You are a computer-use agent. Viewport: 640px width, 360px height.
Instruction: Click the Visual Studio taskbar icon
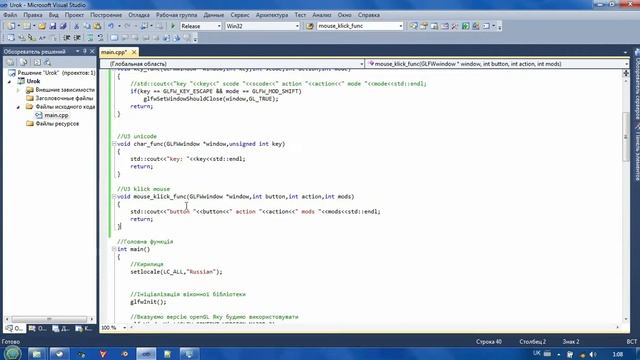146,354
